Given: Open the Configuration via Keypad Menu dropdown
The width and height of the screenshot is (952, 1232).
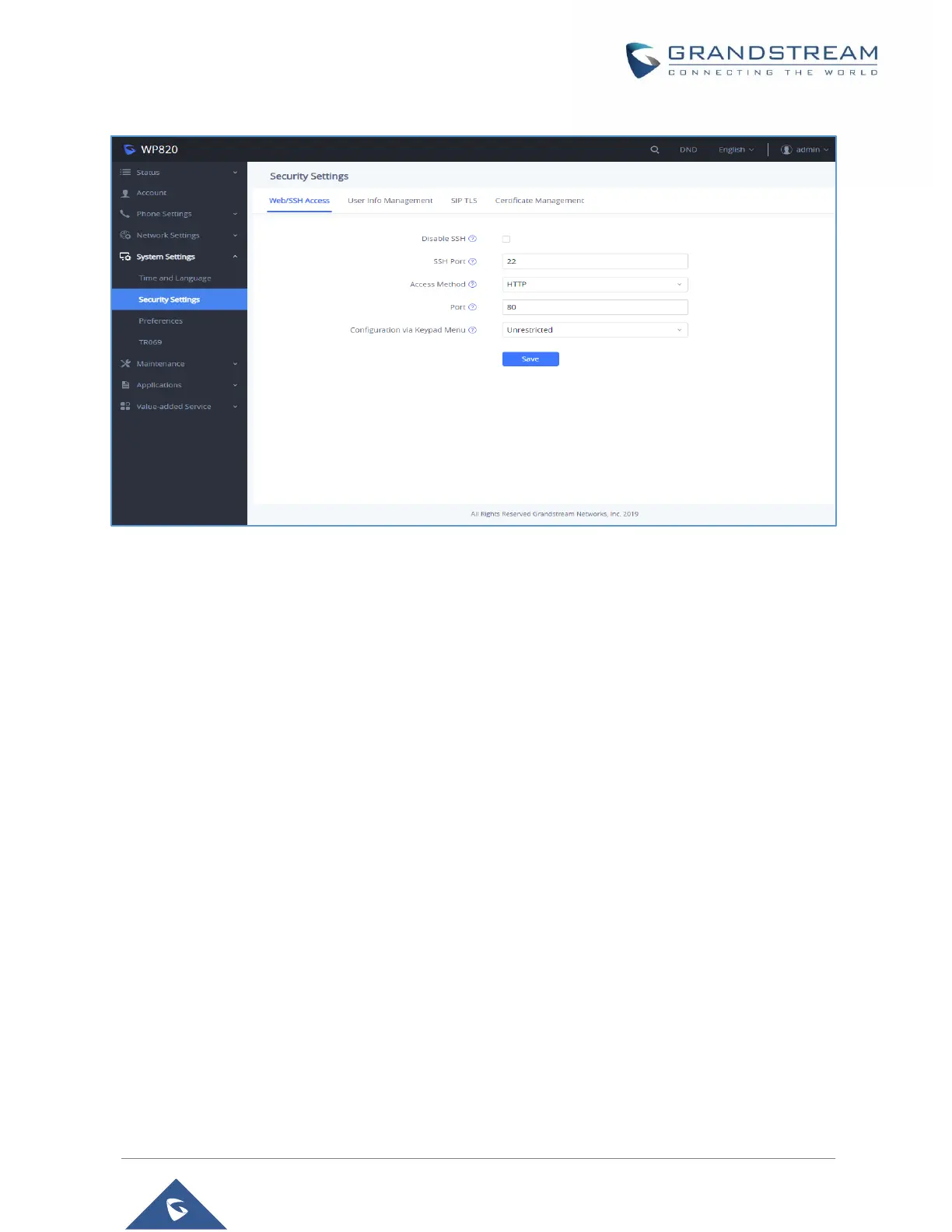Looking at the screenshot, I should [595, 330].
